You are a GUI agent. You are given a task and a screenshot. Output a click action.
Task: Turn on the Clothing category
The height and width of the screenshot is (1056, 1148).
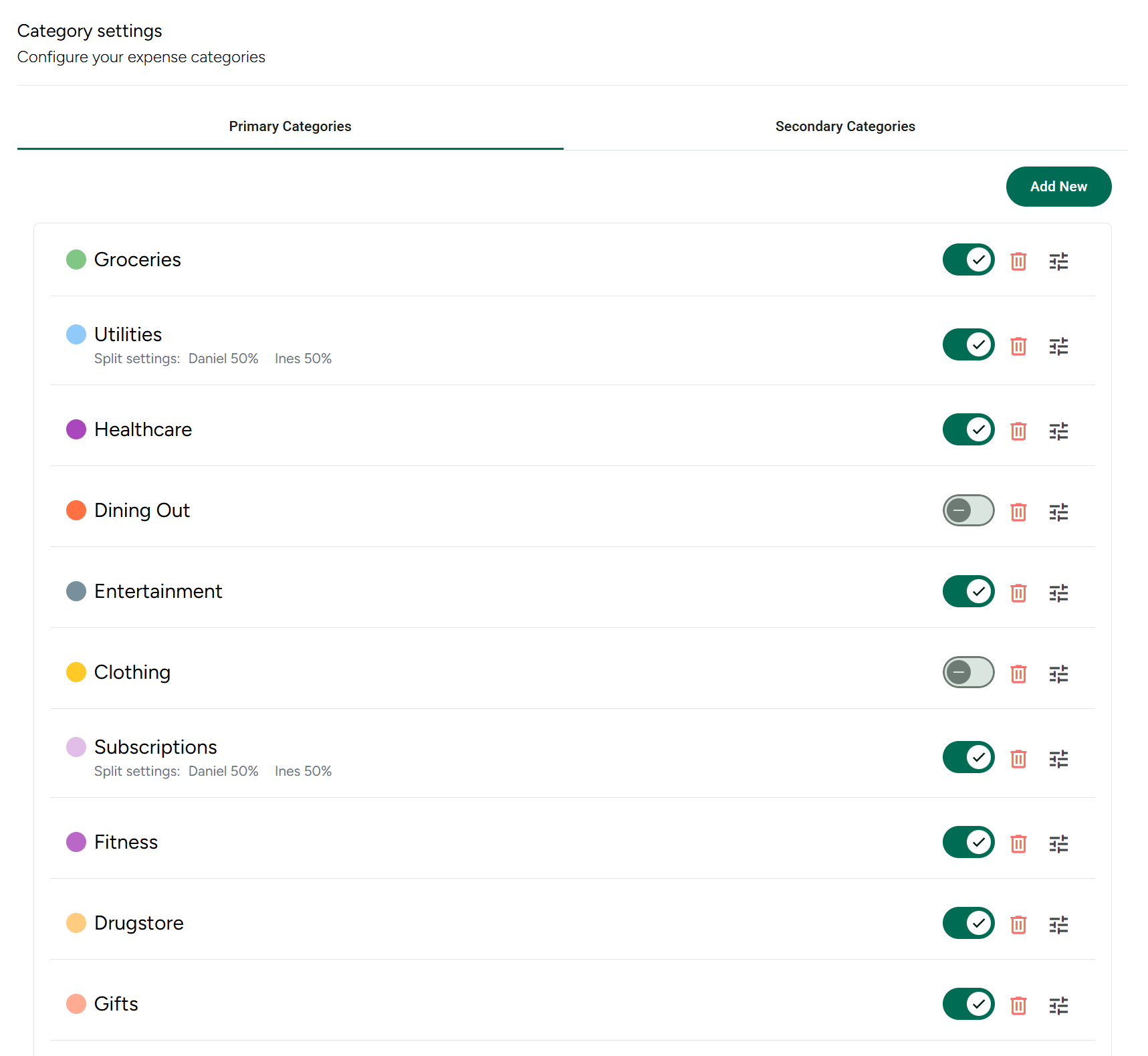(x=968, y=672)
